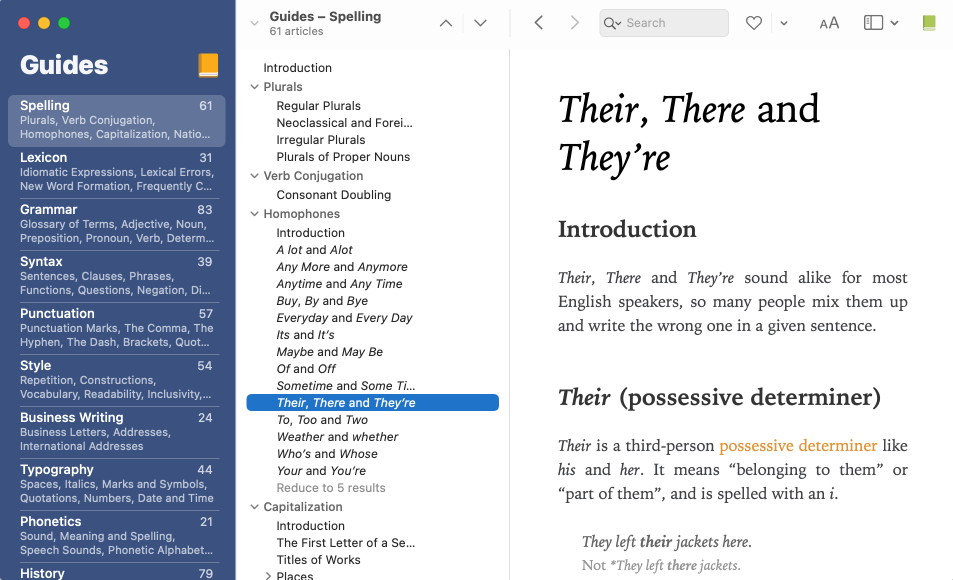Image resolution: width=953 pixels, height=580 pixels.
Task: Navigate back using the left arrow
Action: (539, 23)
